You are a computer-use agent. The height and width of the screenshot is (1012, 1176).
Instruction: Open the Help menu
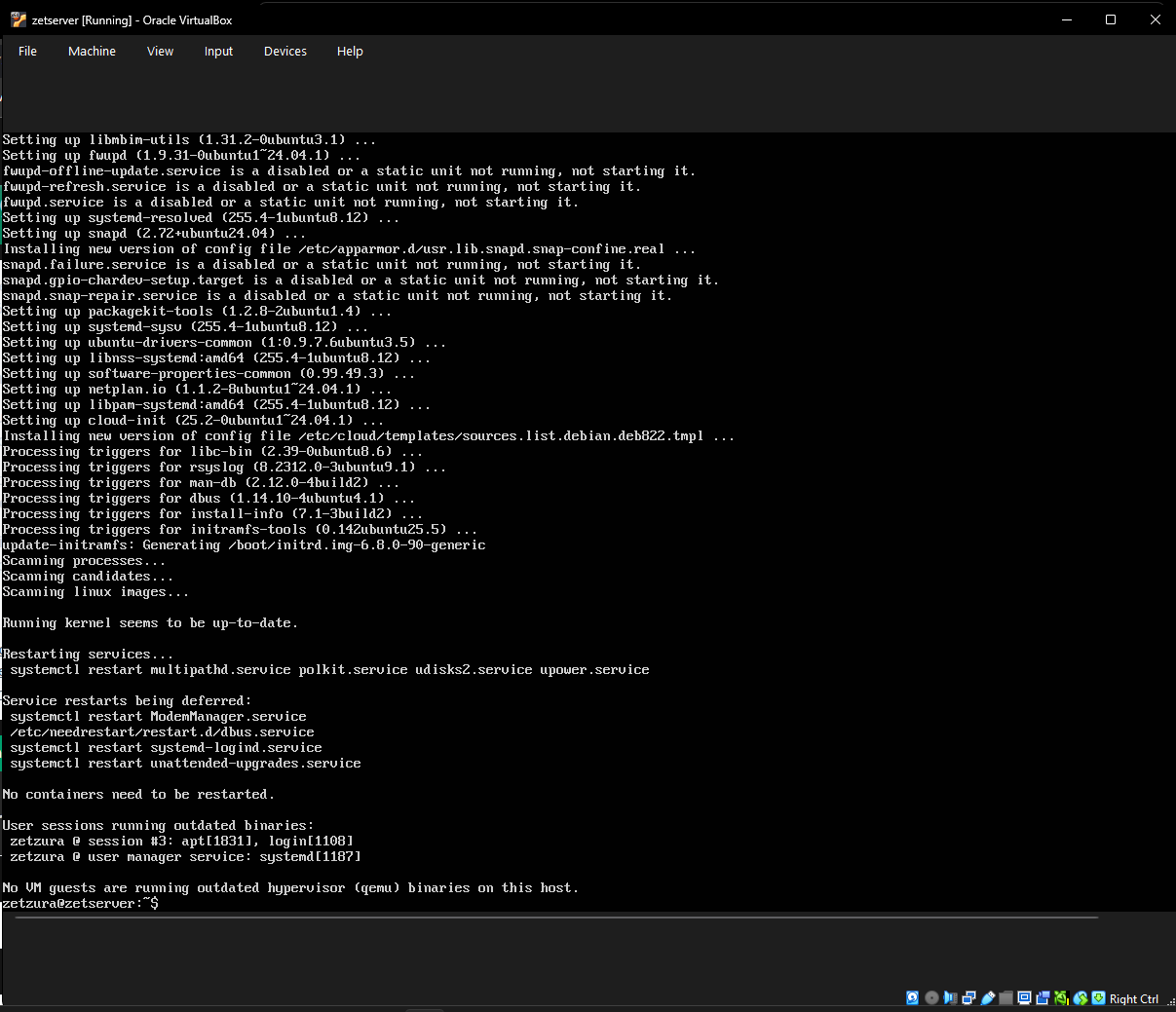click(x=350, y=52)
